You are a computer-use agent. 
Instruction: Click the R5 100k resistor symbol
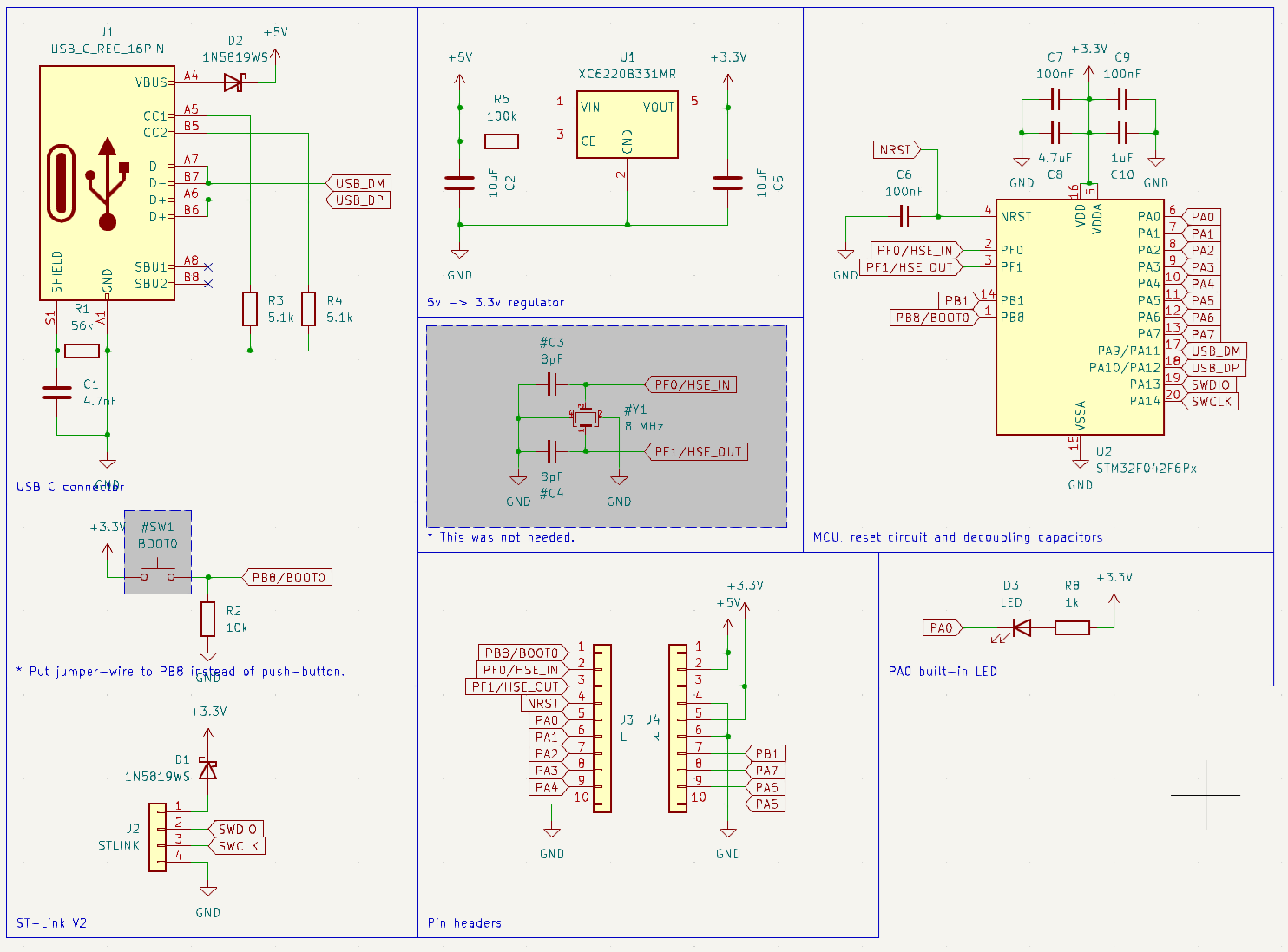pyautogui.click(x=502, y=141)
